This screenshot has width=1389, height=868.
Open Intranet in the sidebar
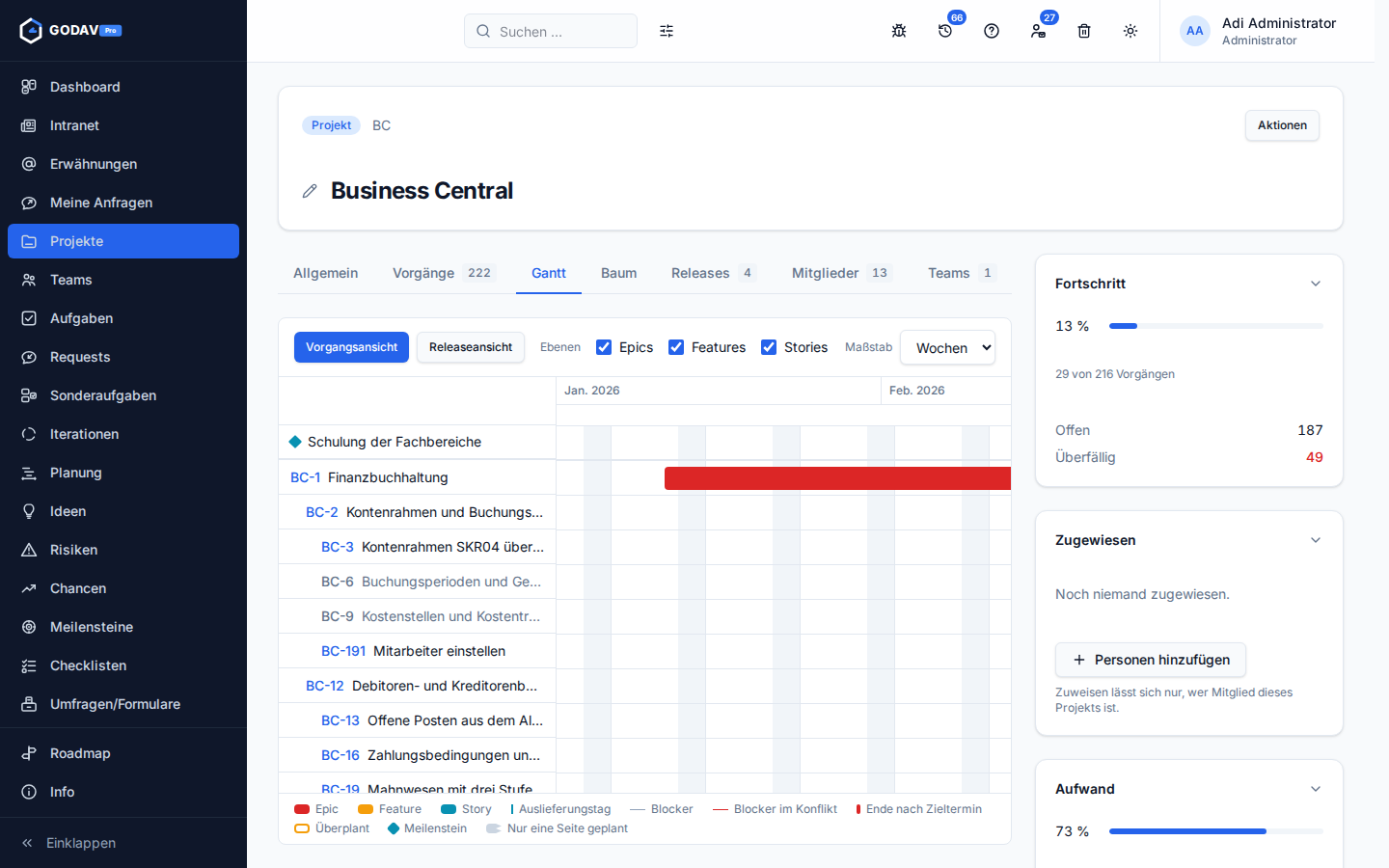(x=123, y=125)
